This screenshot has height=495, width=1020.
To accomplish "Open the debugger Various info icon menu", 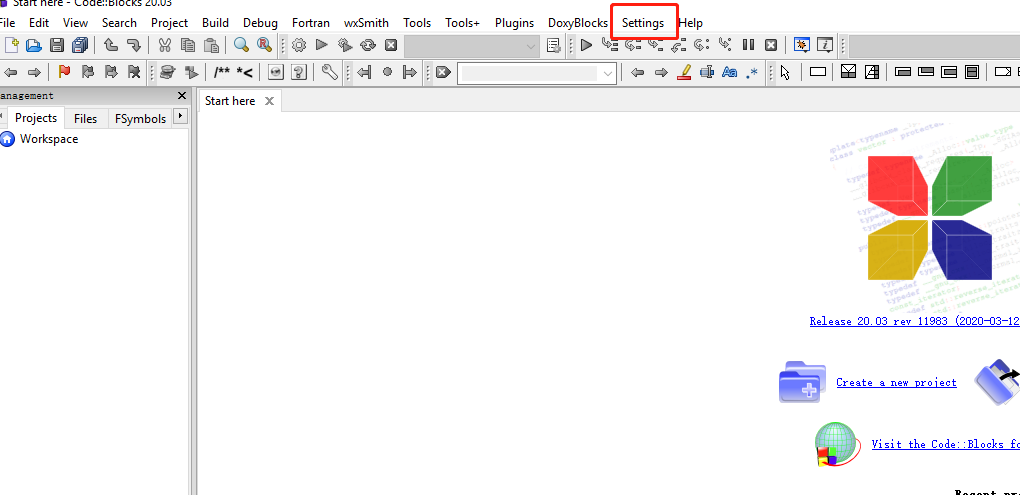I will 825,45.
